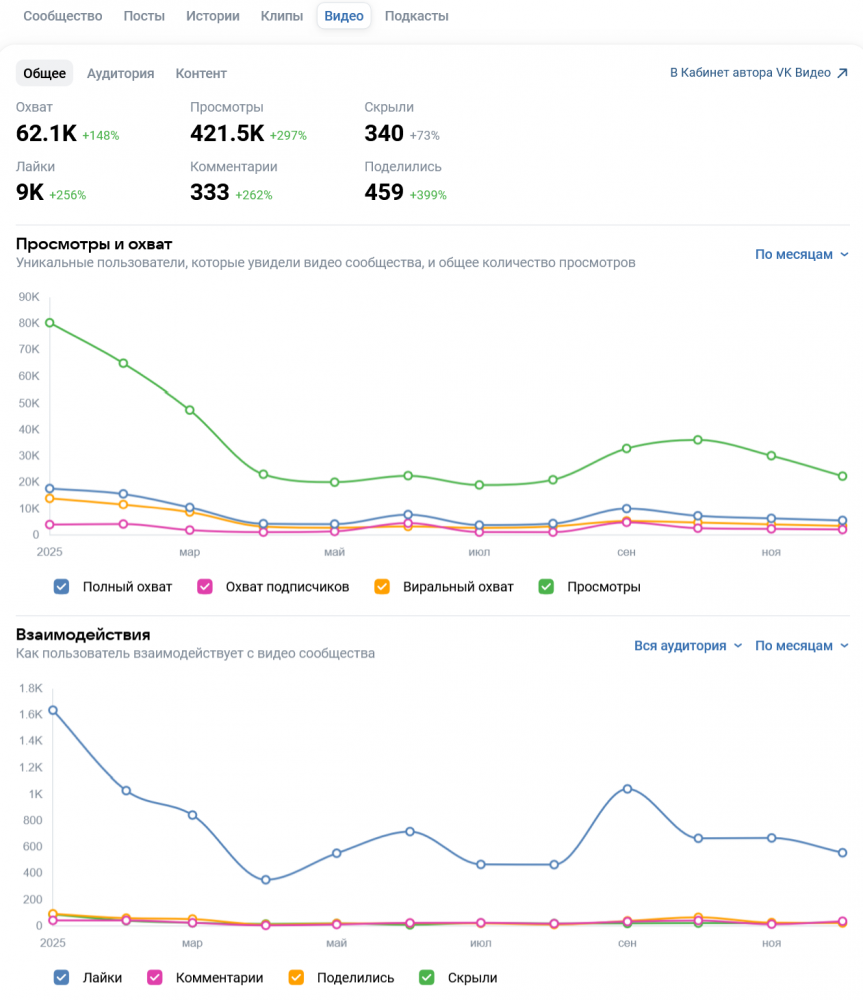
Task: Toggle the Лайки legend checkbox
Action: (x=61, y=978)
